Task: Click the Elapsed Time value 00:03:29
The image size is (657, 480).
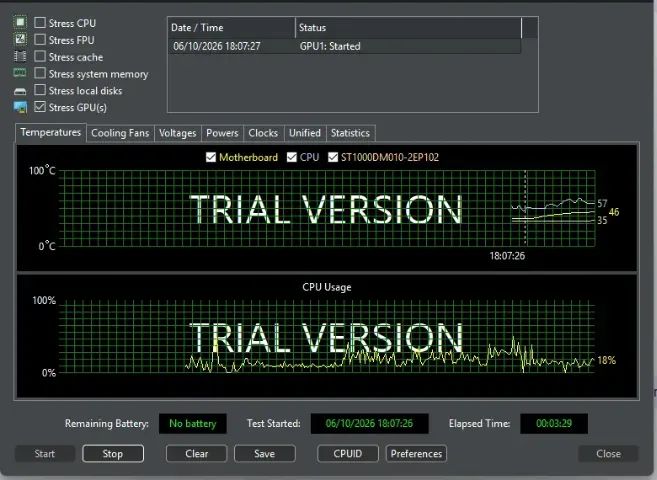Action: click(554, 423)
